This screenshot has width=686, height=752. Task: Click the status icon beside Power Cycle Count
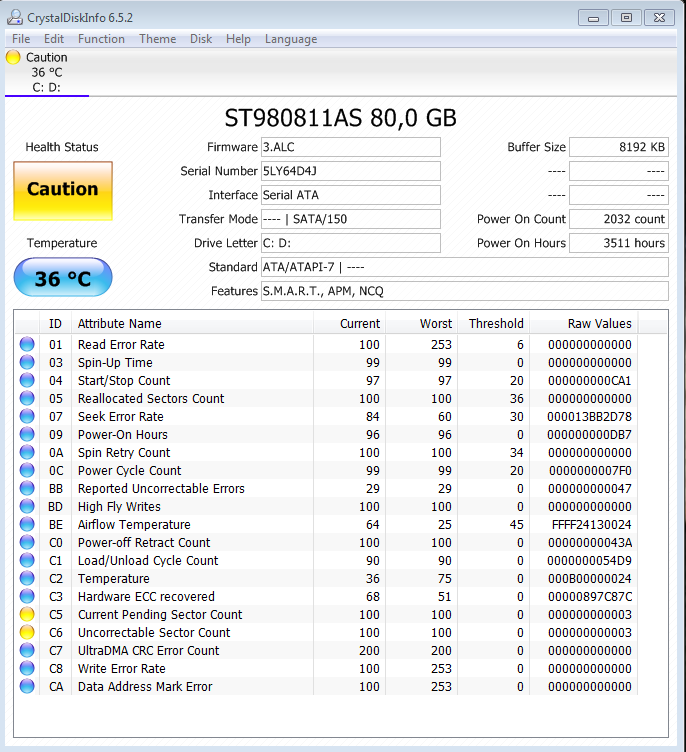point(27,470)
